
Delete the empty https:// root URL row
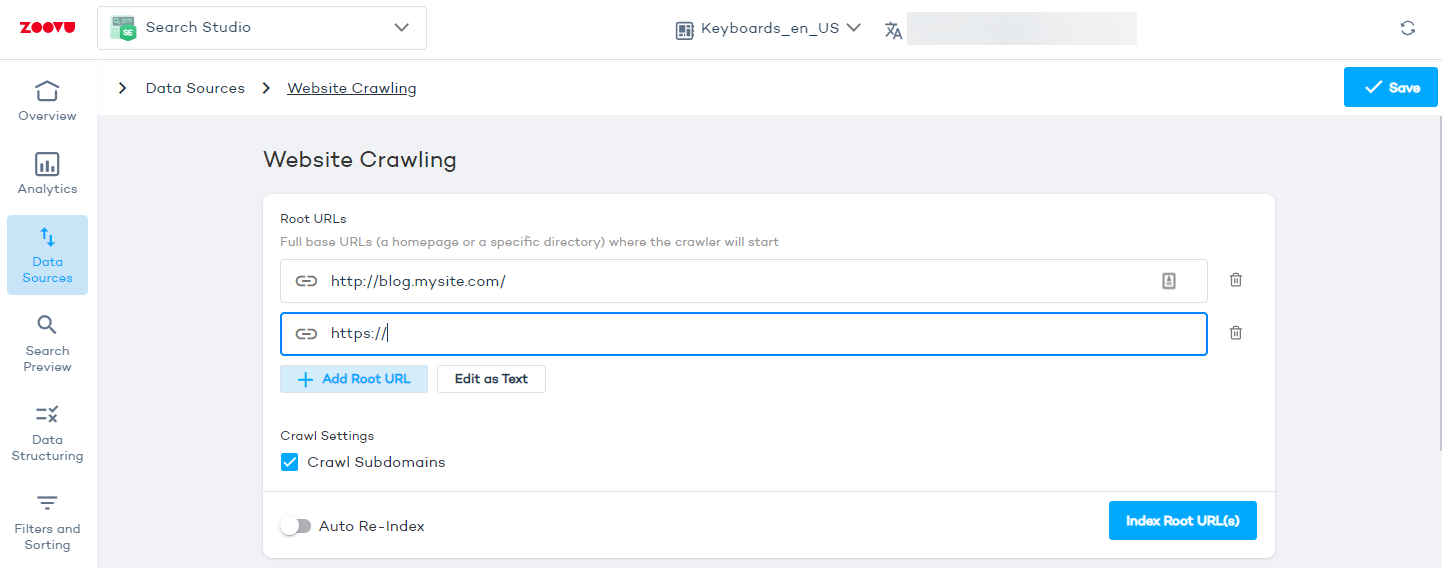click(x=1235, y=333)
